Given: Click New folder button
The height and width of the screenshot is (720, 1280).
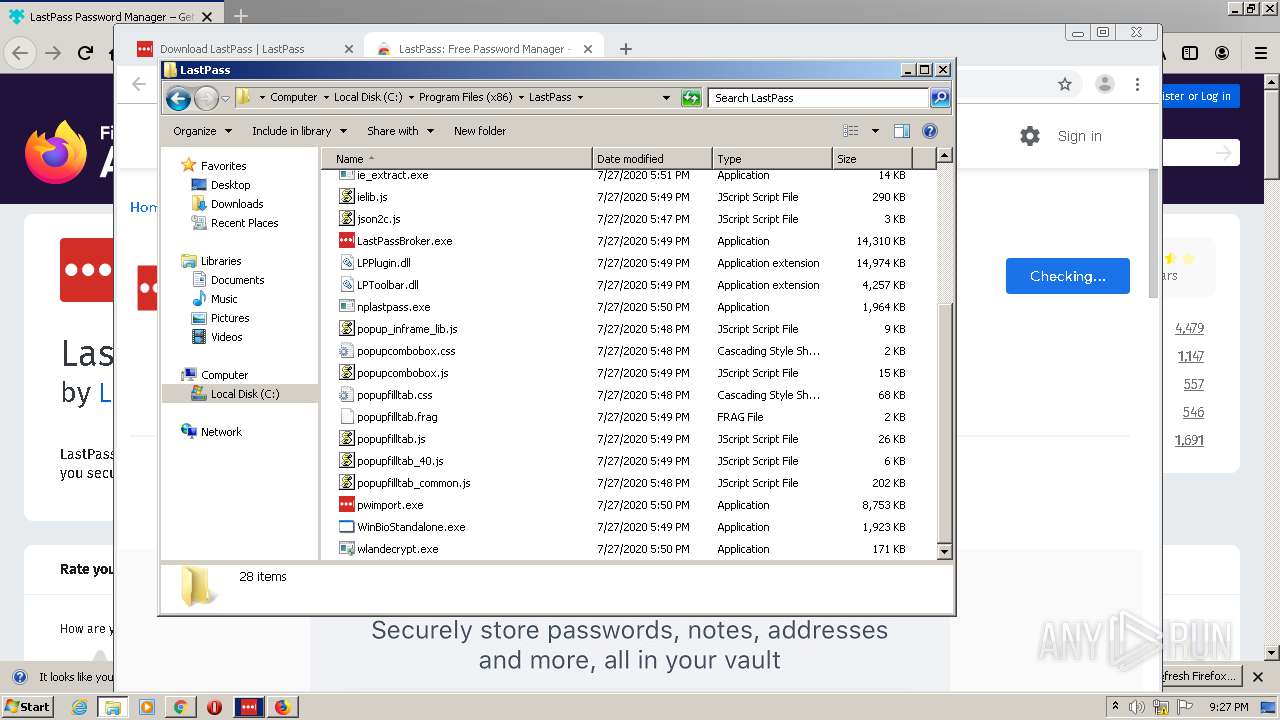Looking at the screenshot, I should (480, 131).
